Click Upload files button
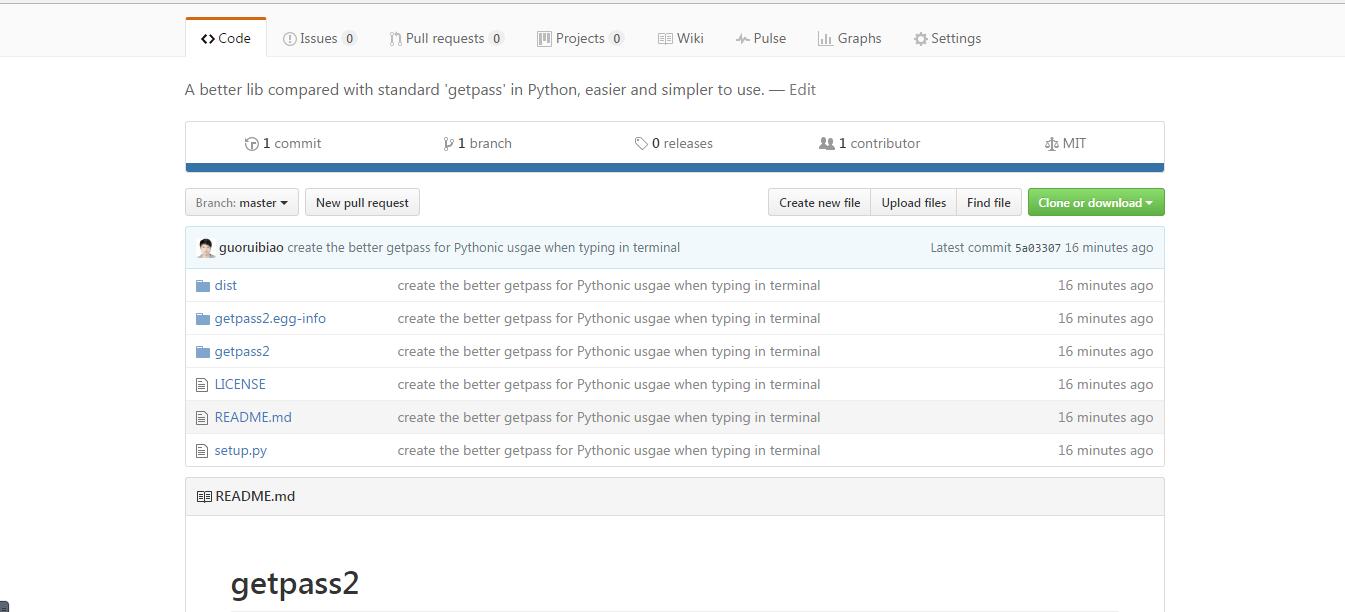This screenshot has height=612, width=1345. (x=914, y=202)
